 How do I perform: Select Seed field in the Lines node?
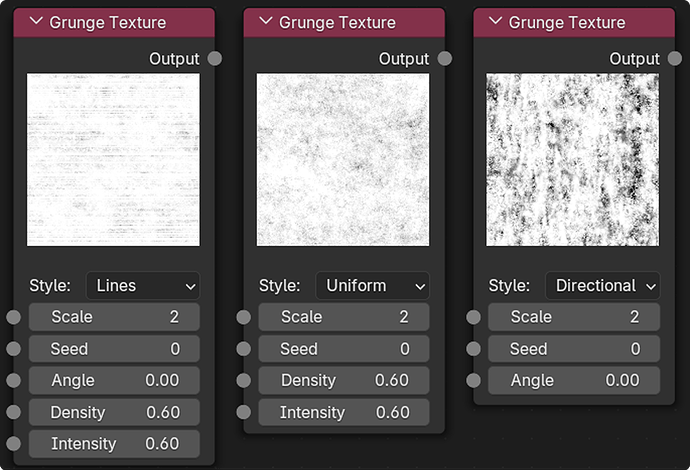point(114,349)
